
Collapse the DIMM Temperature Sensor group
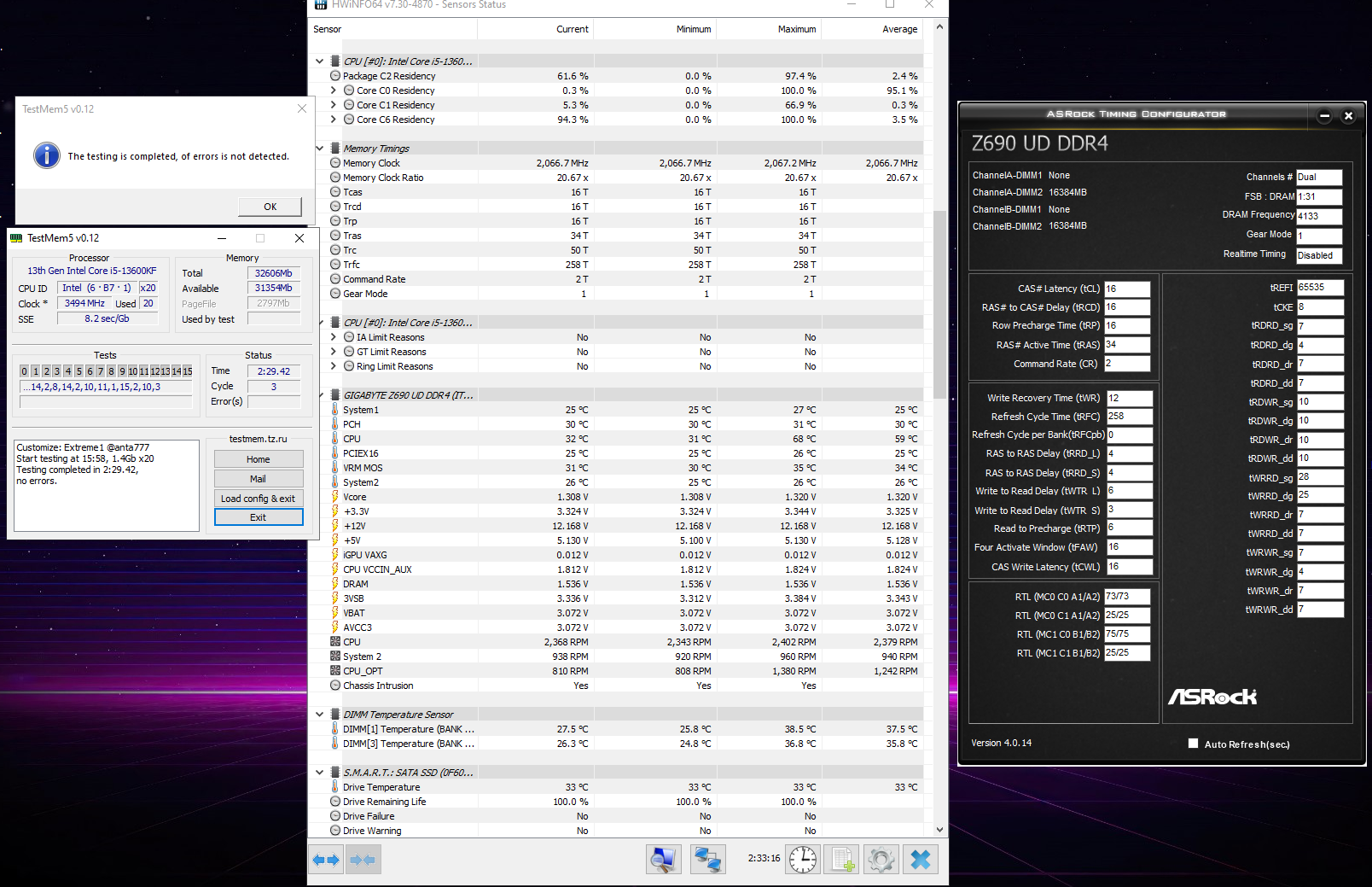tap(320, 715)
